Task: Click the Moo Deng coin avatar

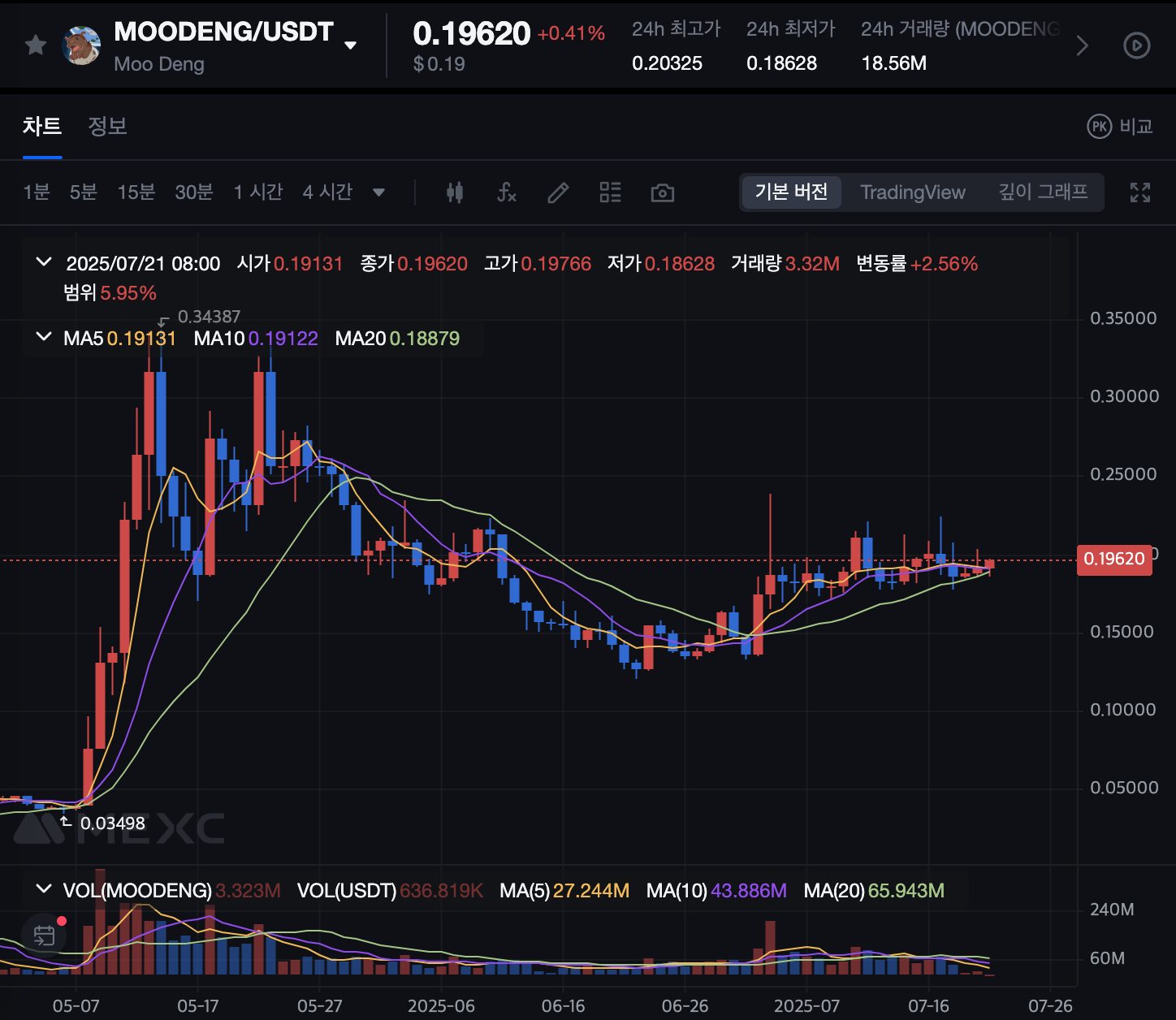Action: (82, 45)
